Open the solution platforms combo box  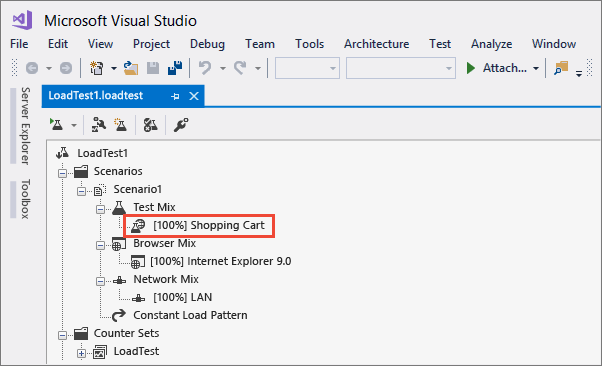(x=401, y=68)
